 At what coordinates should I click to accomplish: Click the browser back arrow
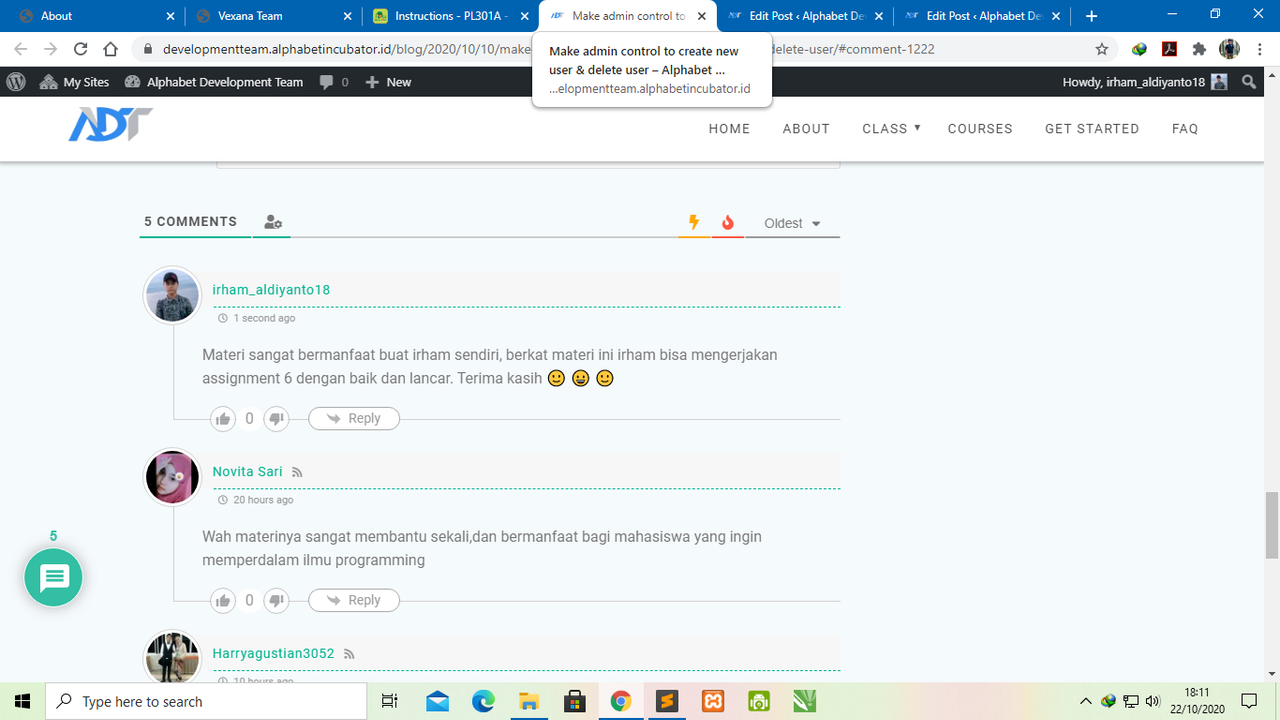click(x=21, y=49)
